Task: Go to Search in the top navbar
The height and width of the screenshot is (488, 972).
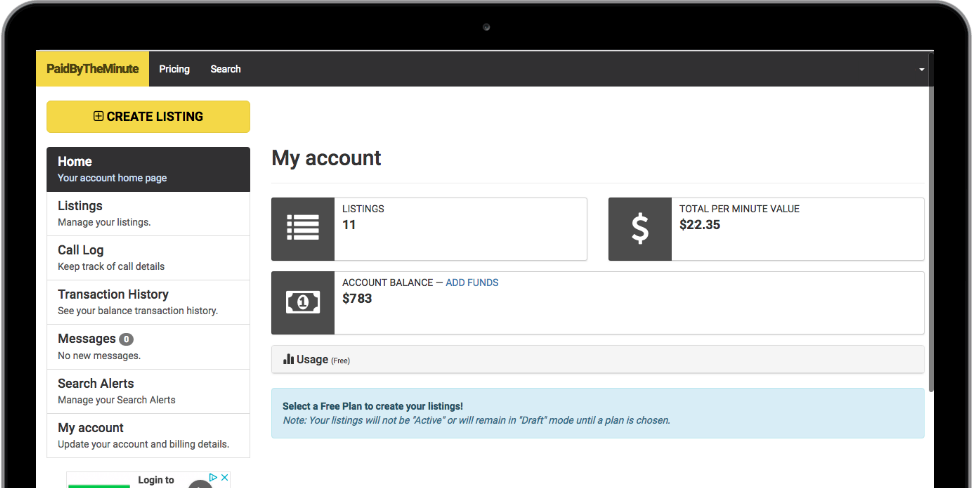Action: [225, 69]
